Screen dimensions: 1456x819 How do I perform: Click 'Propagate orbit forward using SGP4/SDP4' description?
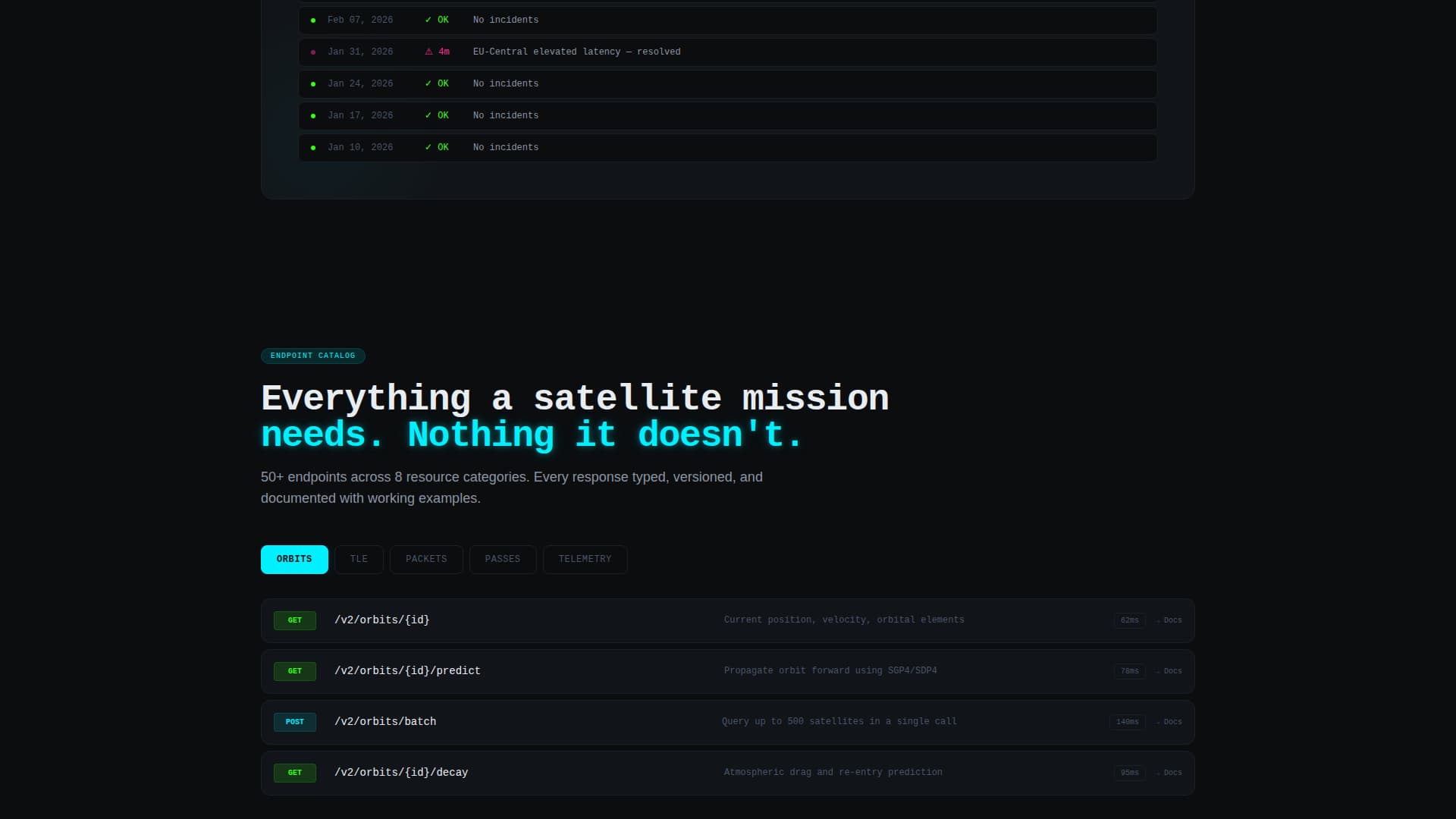(830, 671)
